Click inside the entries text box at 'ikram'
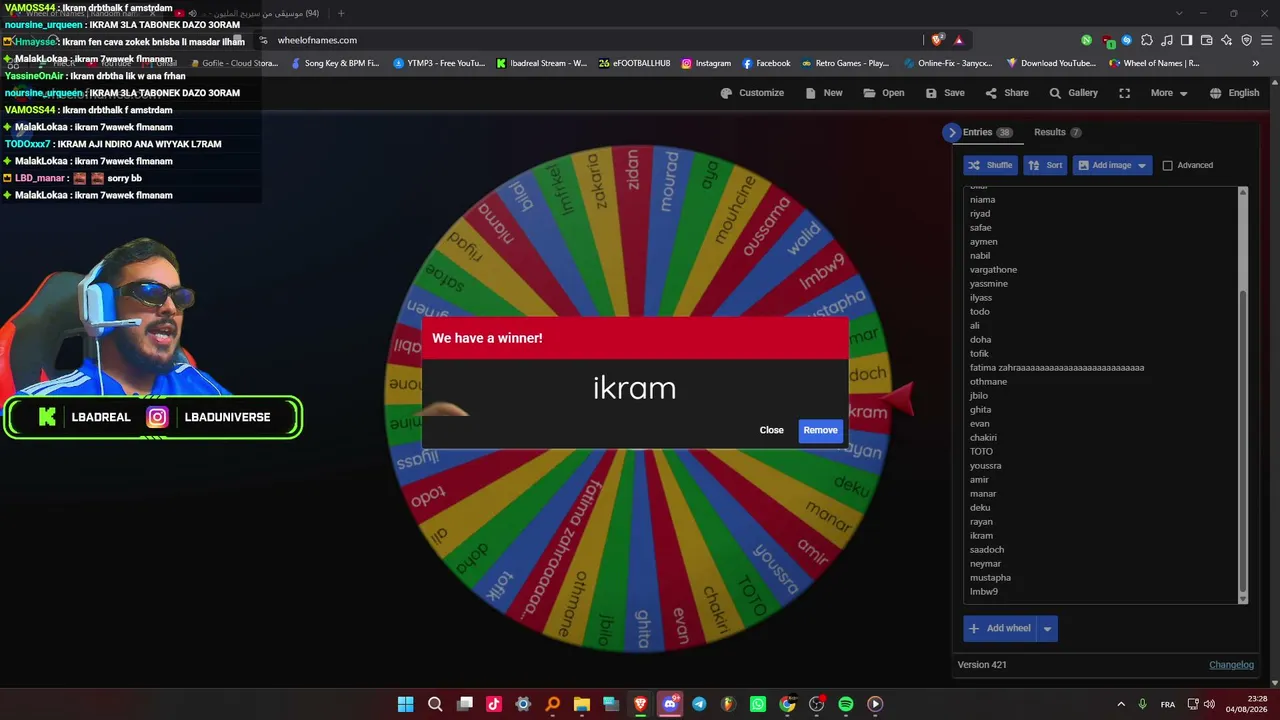Viewport: 1280px width, 720px height. tap(981, 535)
